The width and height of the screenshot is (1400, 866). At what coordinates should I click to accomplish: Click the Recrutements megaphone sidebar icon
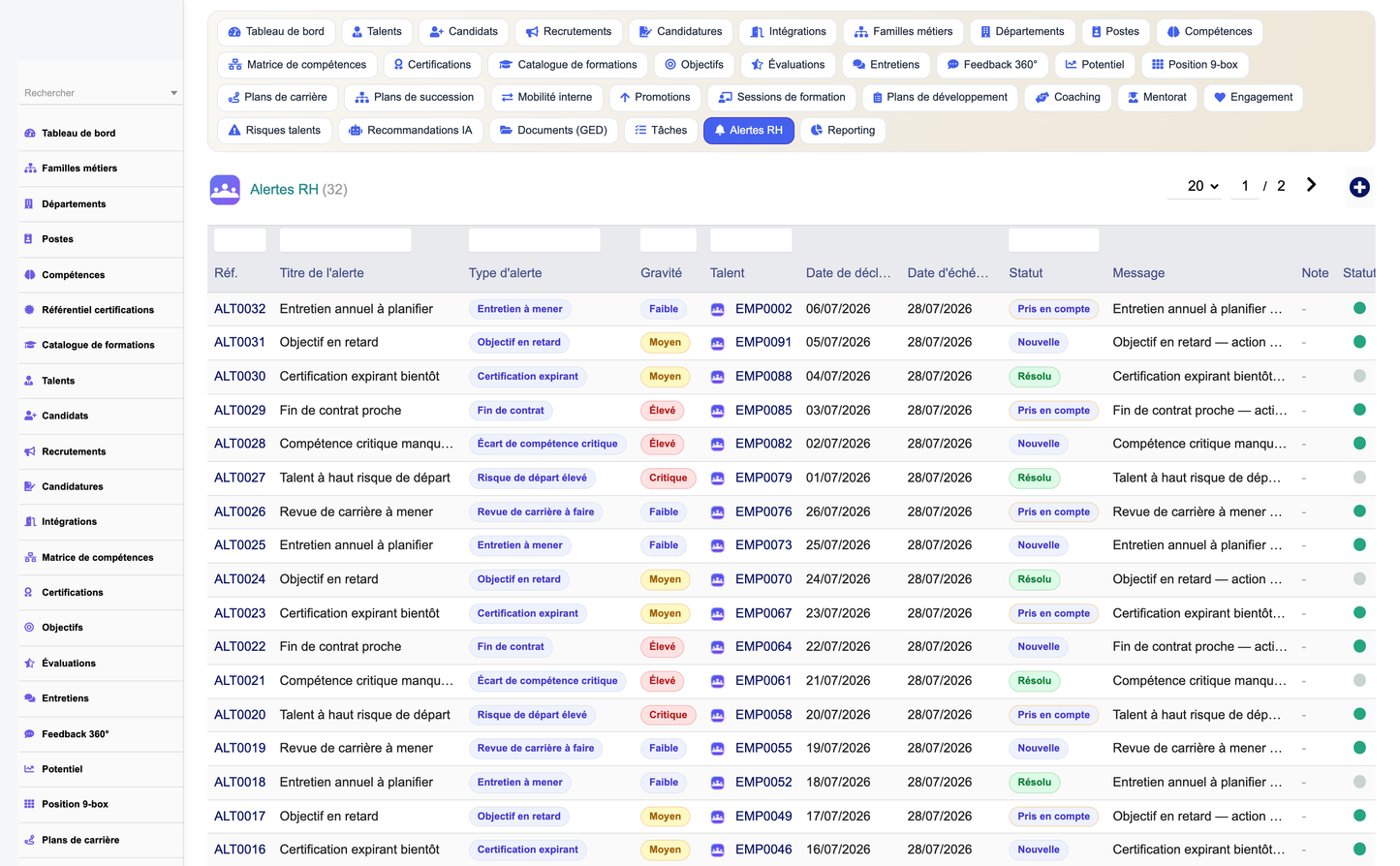click(29, 451)
